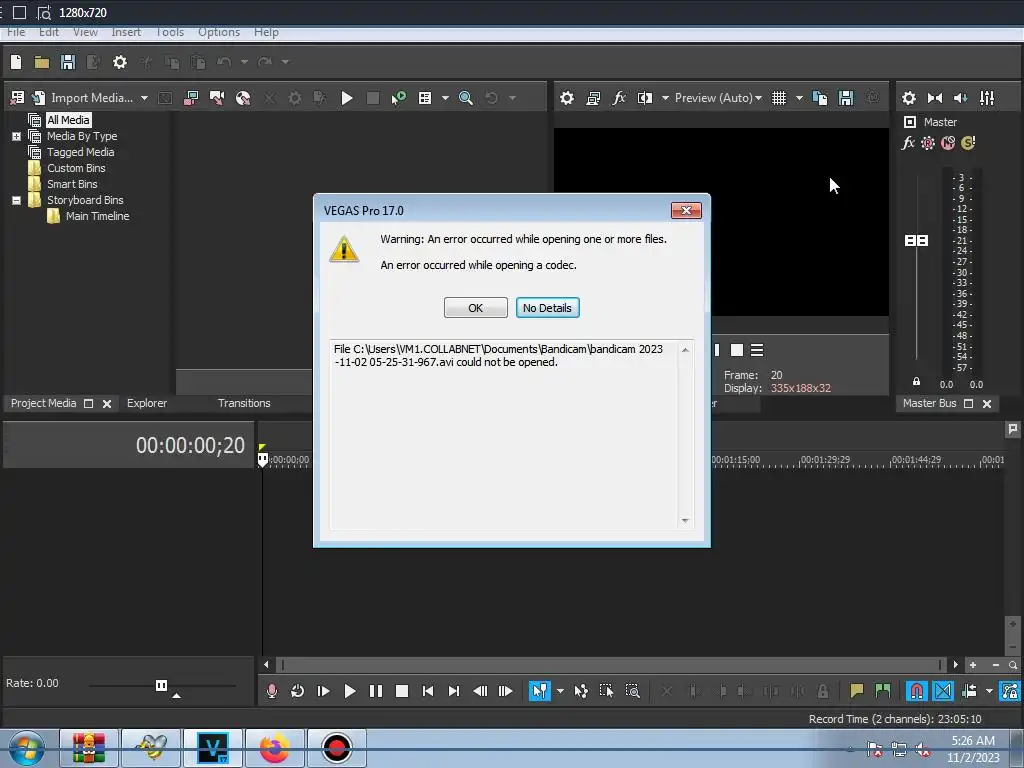
Task: Click the Open project folder icon
Action: click(x=42, y=62)
